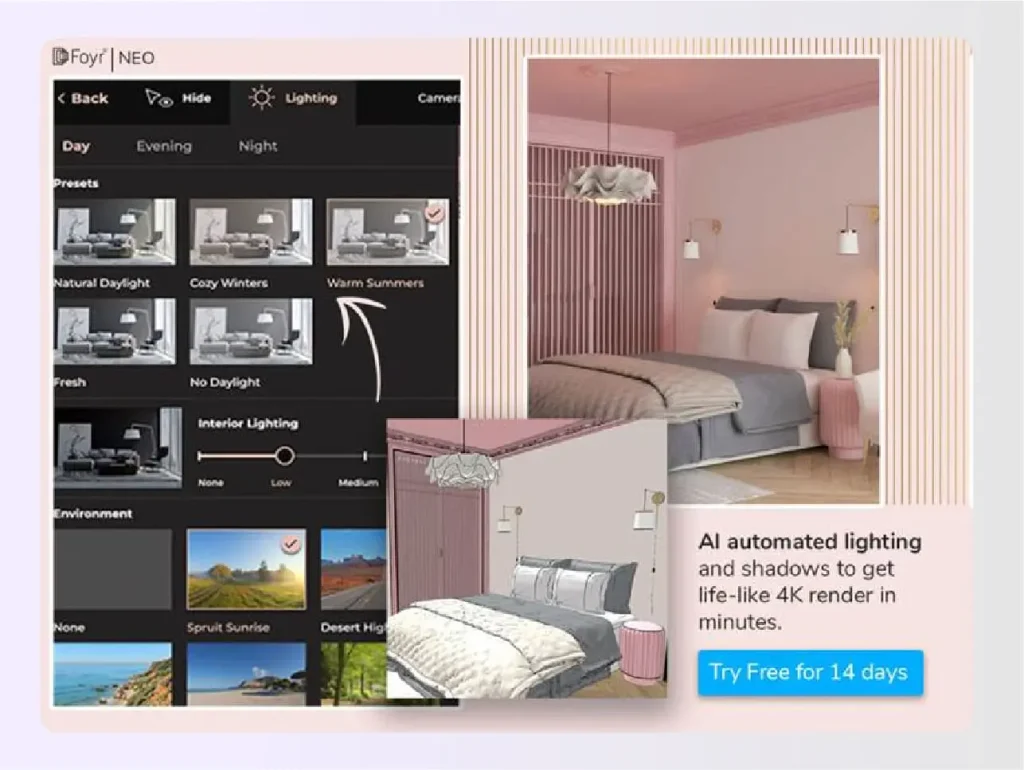
Task: Select the Day lighting mode
Action: coord(76,146)
